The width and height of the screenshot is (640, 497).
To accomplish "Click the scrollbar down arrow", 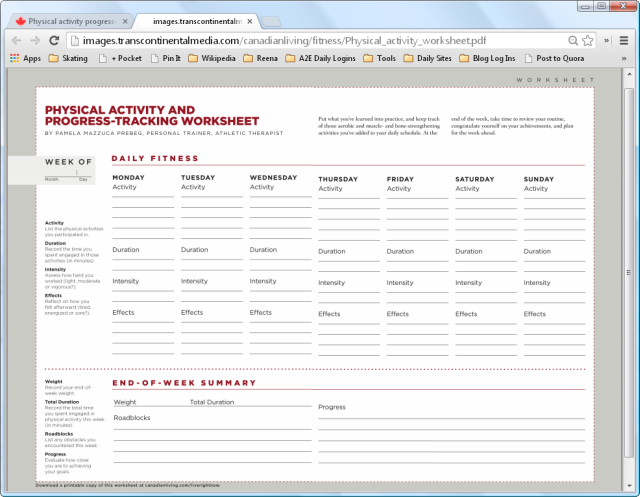I will 629,486.
